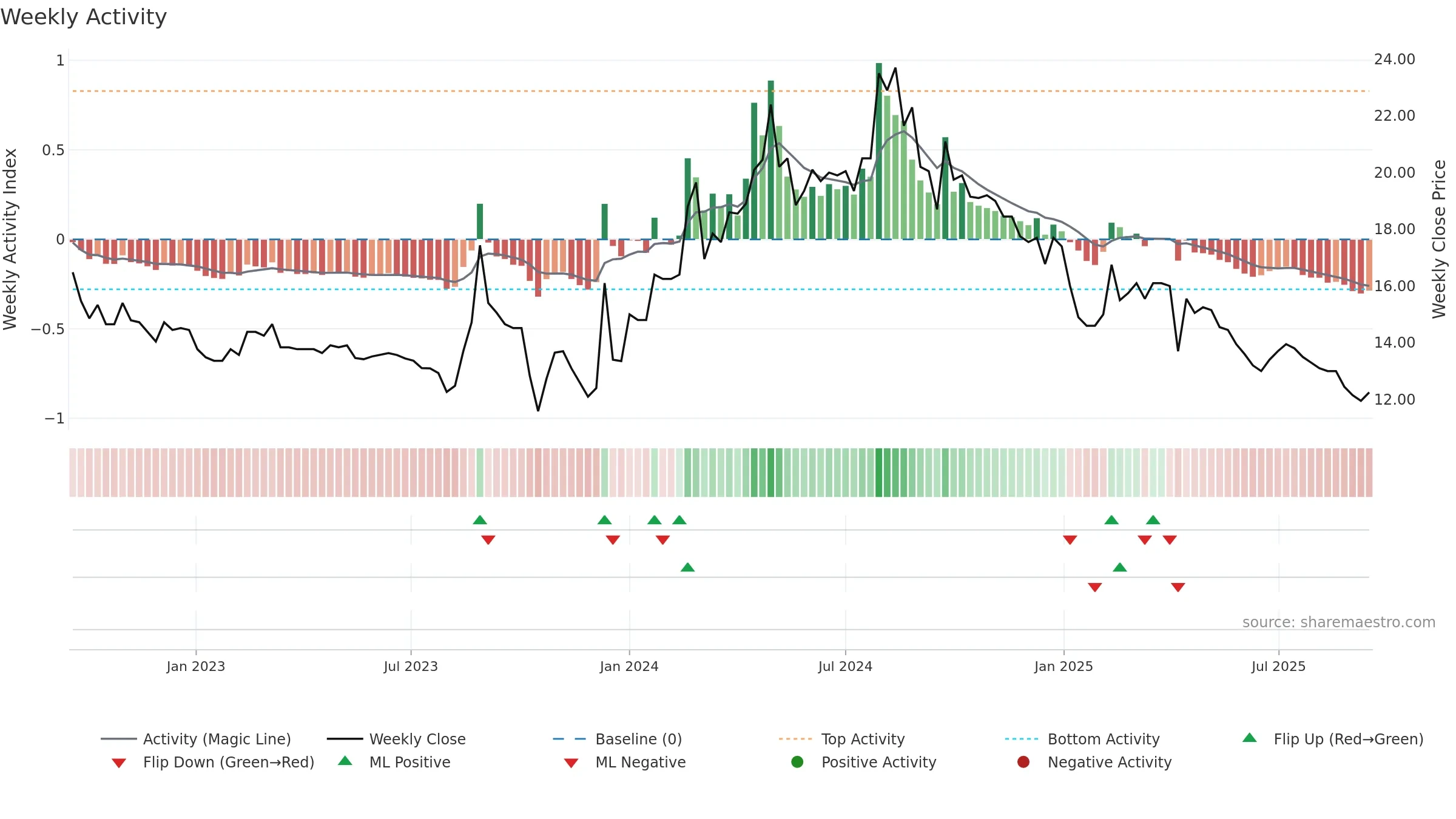The height and width of the screenshot is (819, 1456).
Task: Click the source: sharemaestro.com text
Action: click(1339, 622)
